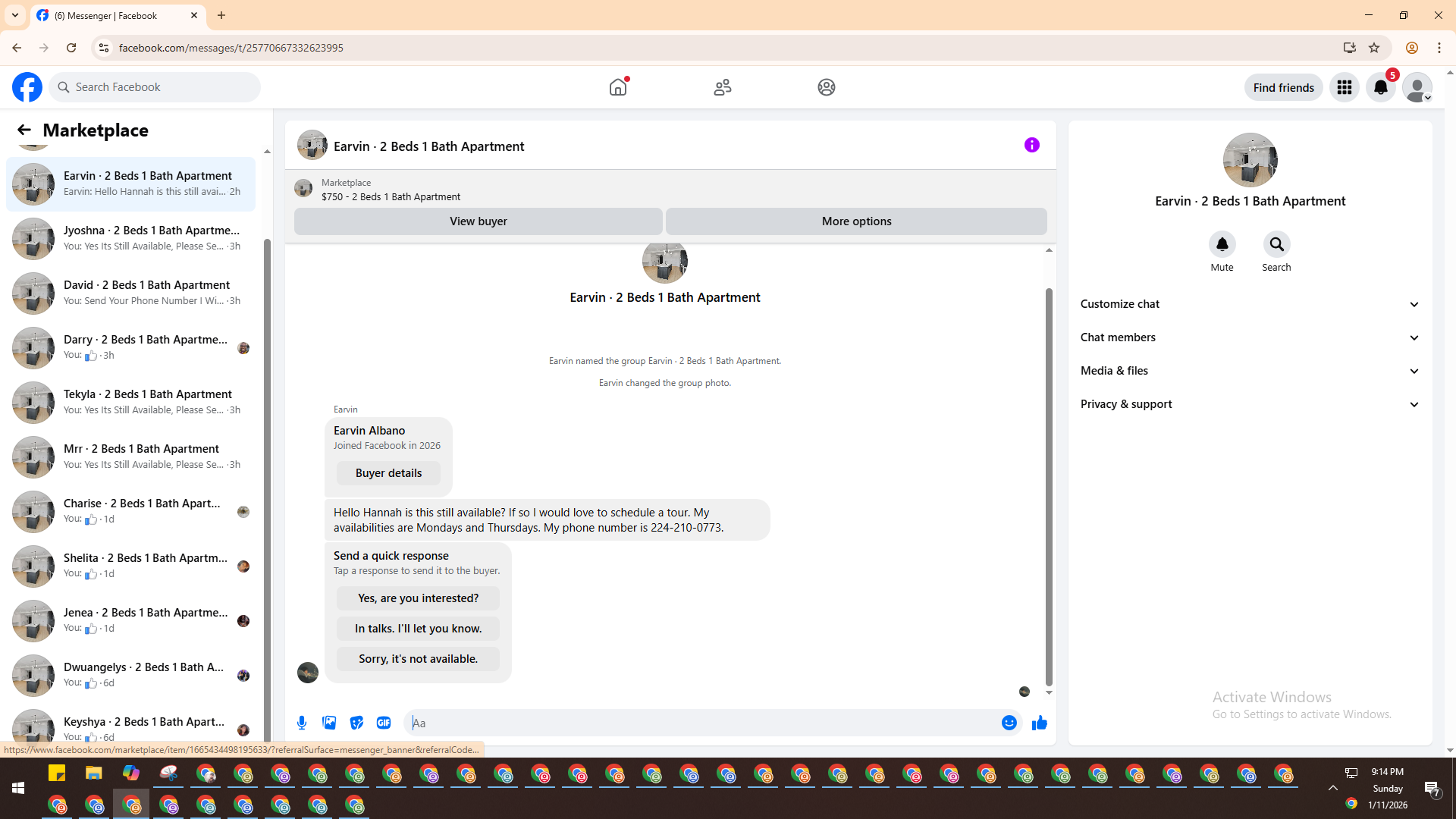
Task: Click the chat message scrollbar
Action: coord(1049,485)
